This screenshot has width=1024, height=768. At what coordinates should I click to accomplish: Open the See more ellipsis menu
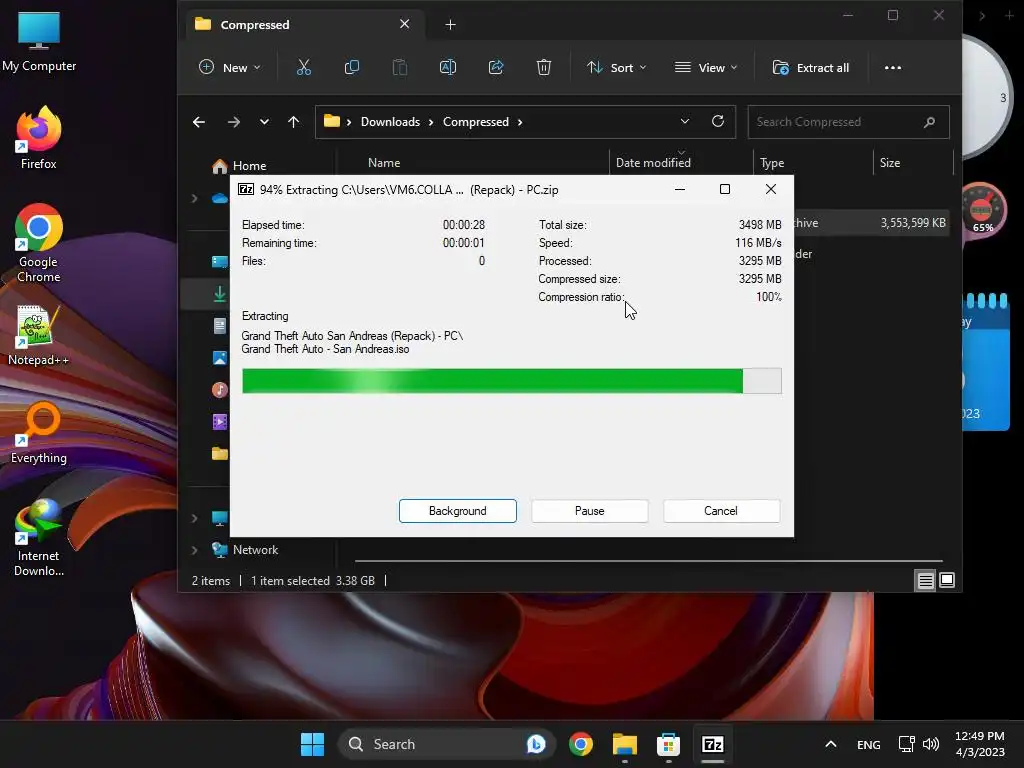point(893,67)
